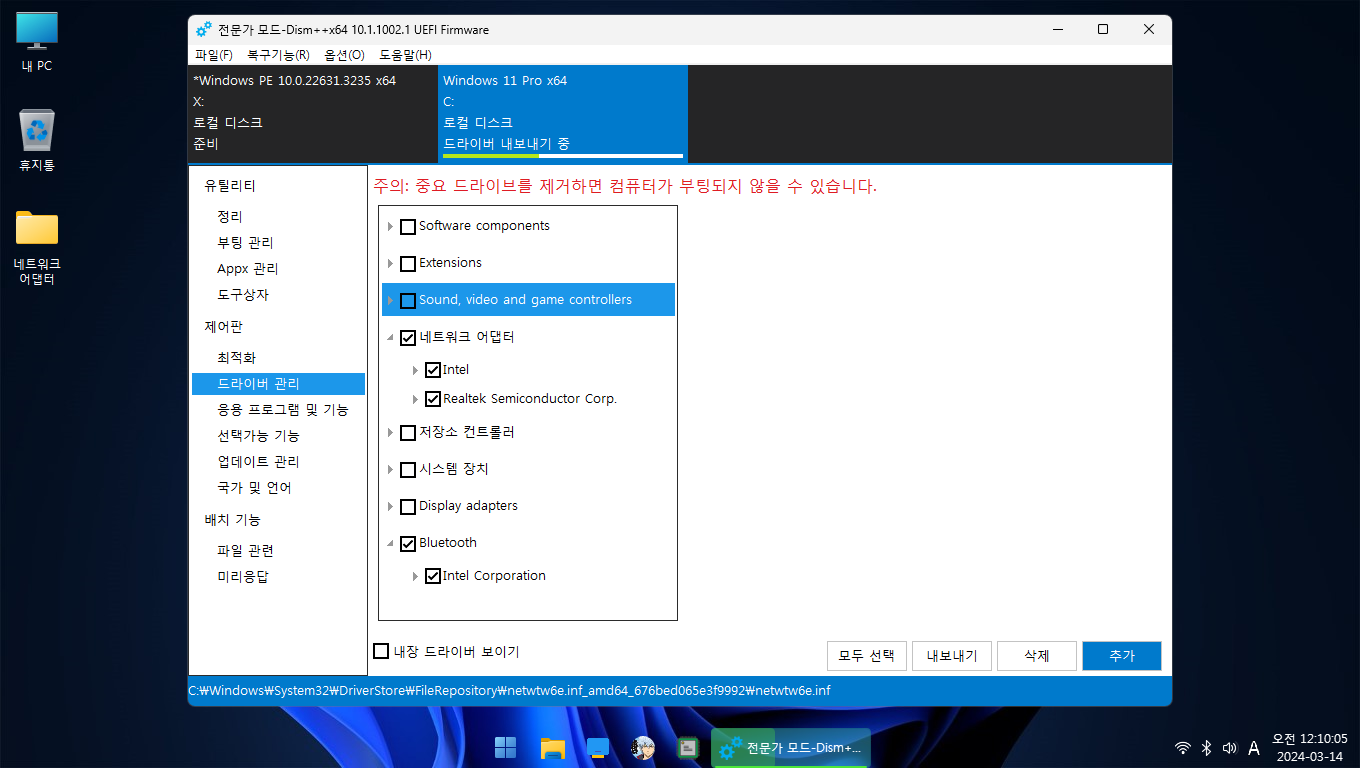
Task: Expand Sound, video and game controllers node
Action: click(391, 301)
